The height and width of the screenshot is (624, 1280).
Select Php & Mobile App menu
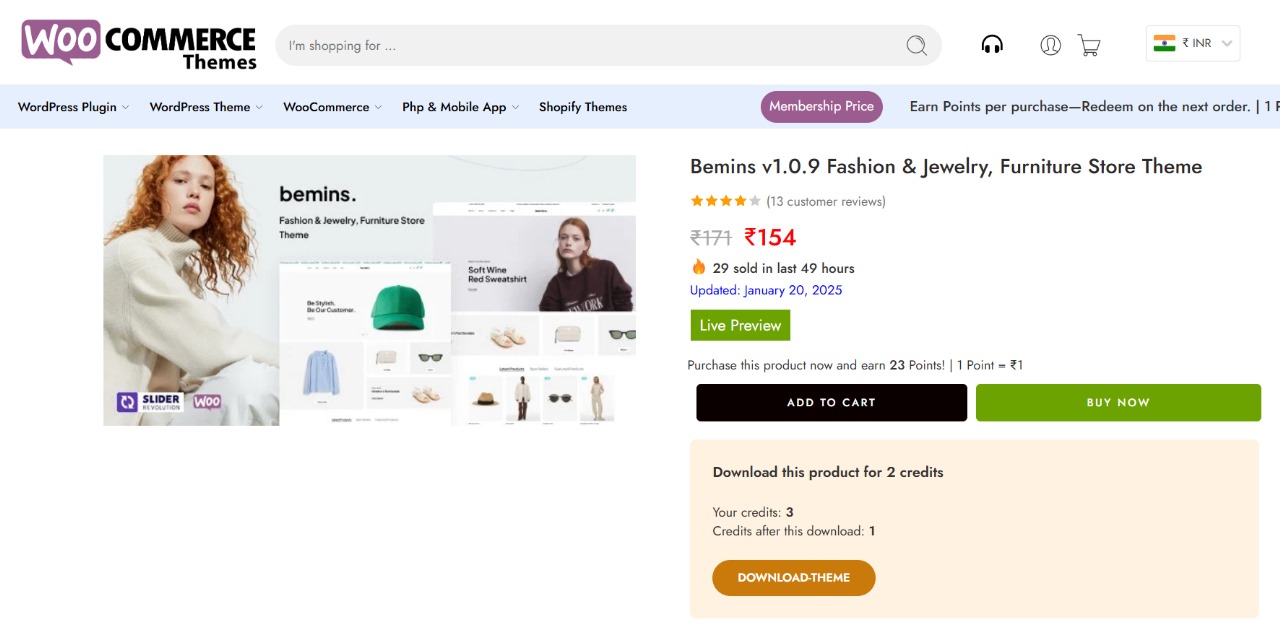coord(454,106)
